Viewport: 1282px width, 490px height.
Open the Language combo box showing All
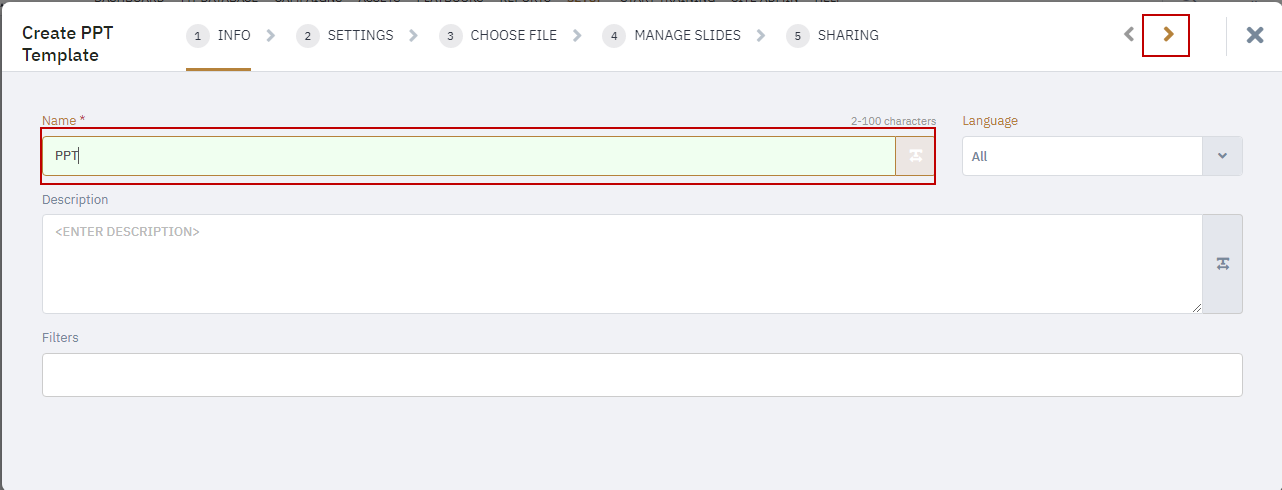click(x=1082, y=156)
